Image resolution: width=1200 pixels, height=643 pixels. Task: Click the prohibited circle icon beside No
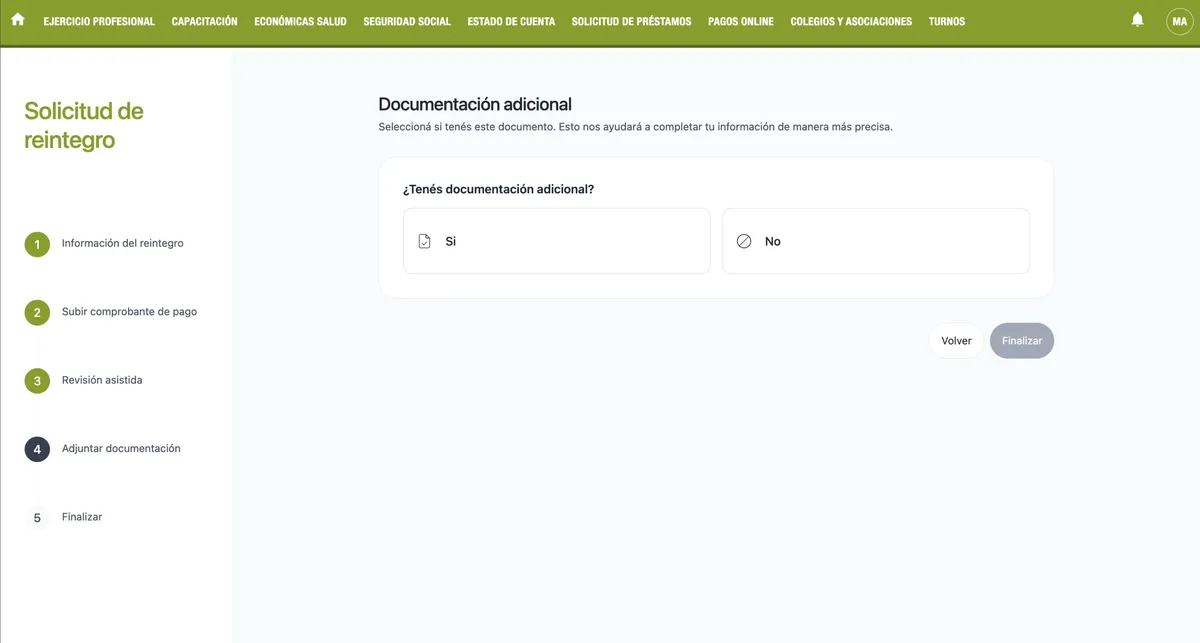click(x=744, y=241)
